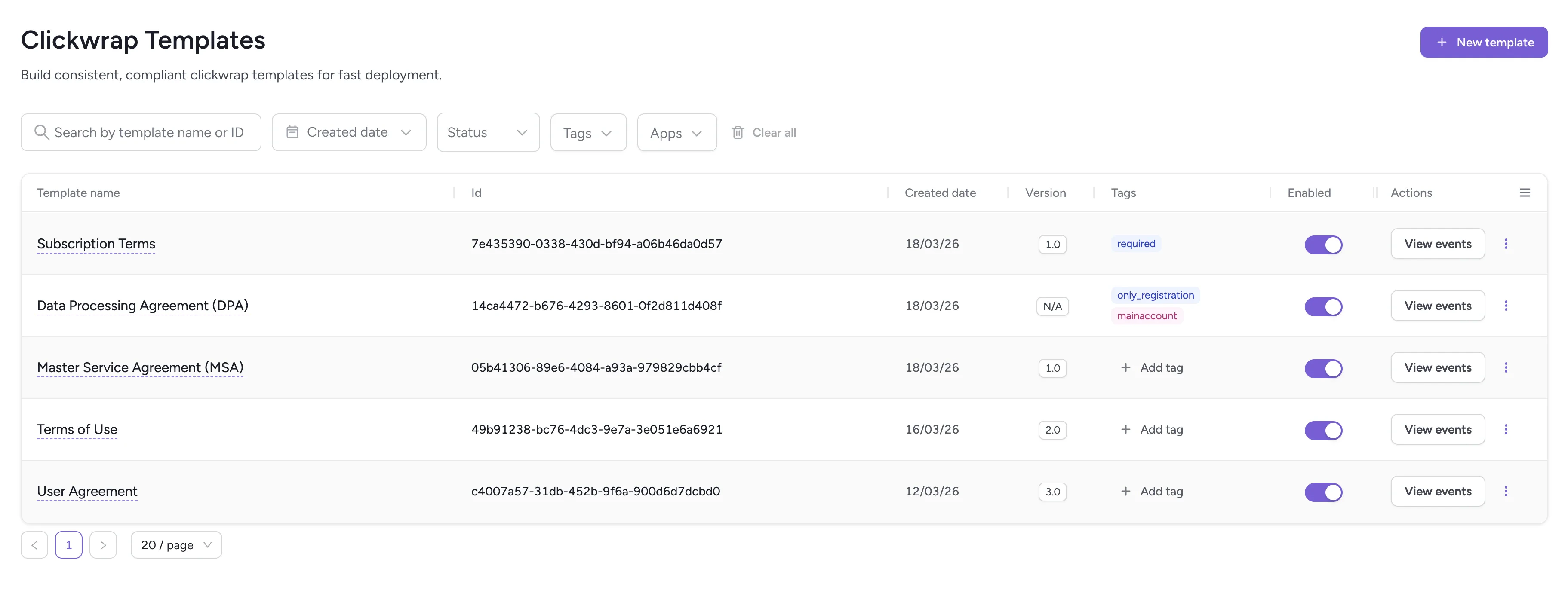This screenshot has width=1568, height=593.
Task: Click the trash Clear all filters icon
Action: tap(738, 133)
